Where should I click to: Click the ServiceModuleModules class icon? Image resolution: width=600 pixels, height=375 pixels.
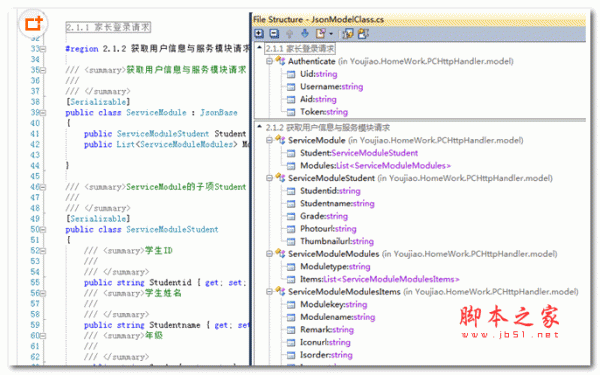[x=280, y=254]
